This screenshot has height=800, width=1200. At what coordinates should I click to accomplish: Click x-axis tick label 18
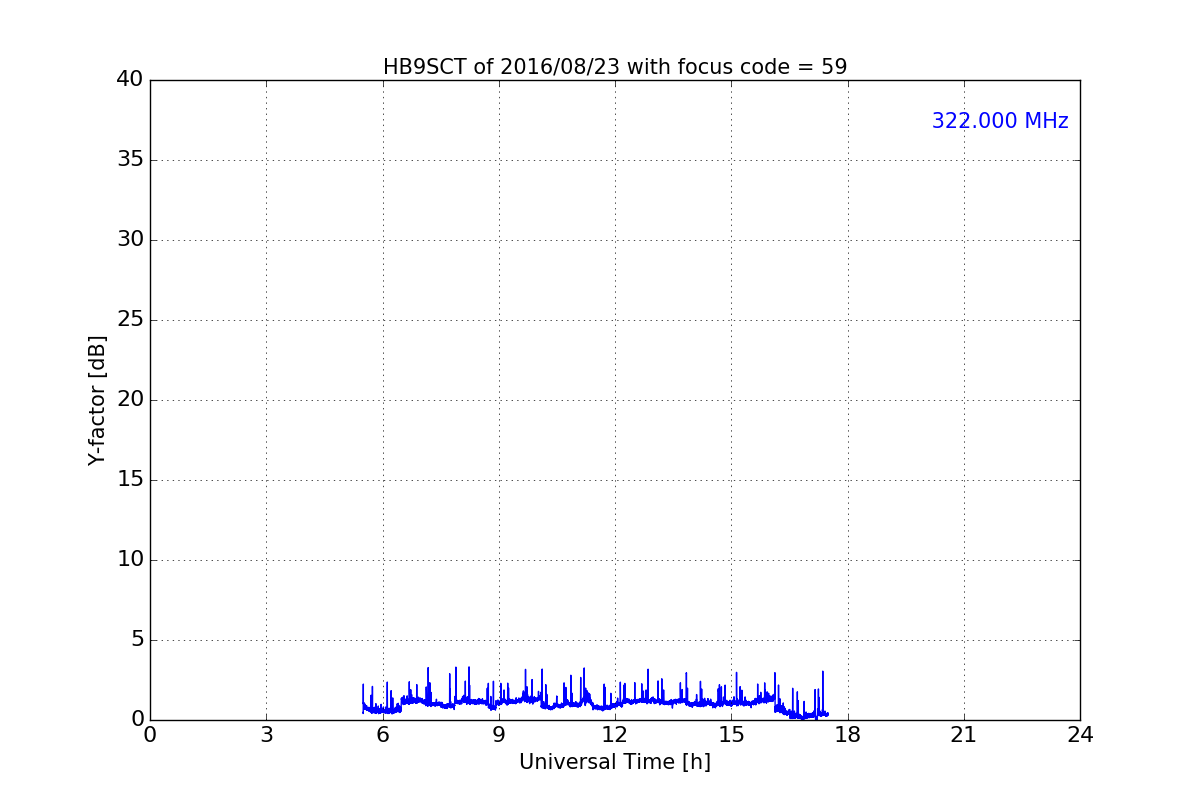[848, 735]
